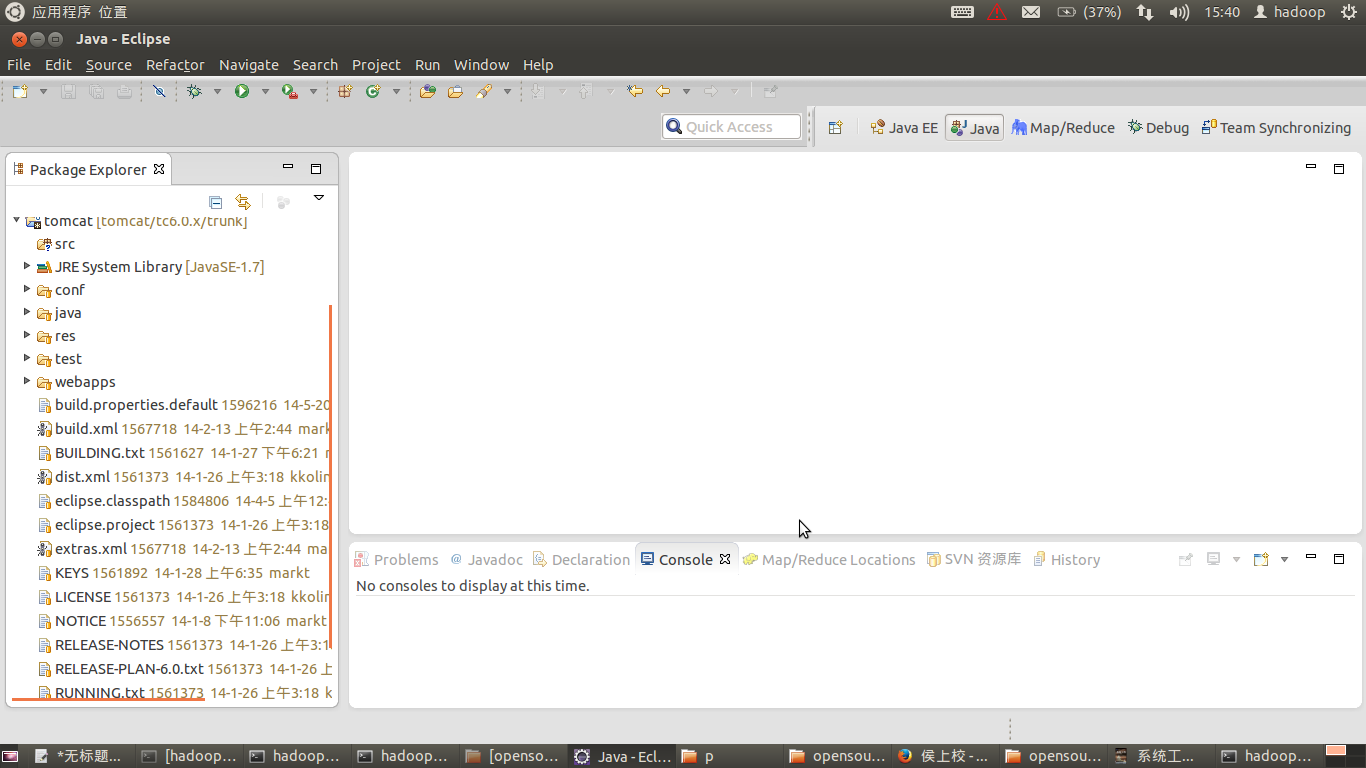
Task: Open the Debug configurations dropdown arrow
Action: (217, 91)
